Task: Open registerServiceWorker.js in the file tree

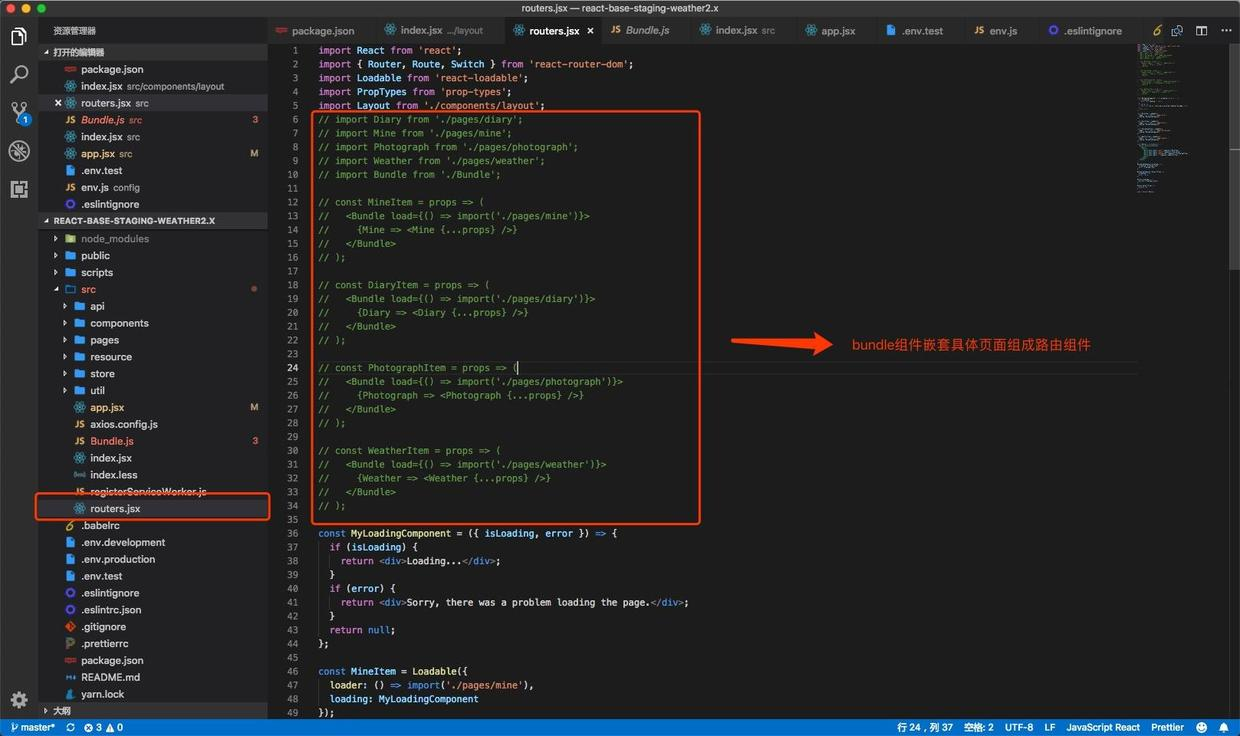Action: point(153,492)
